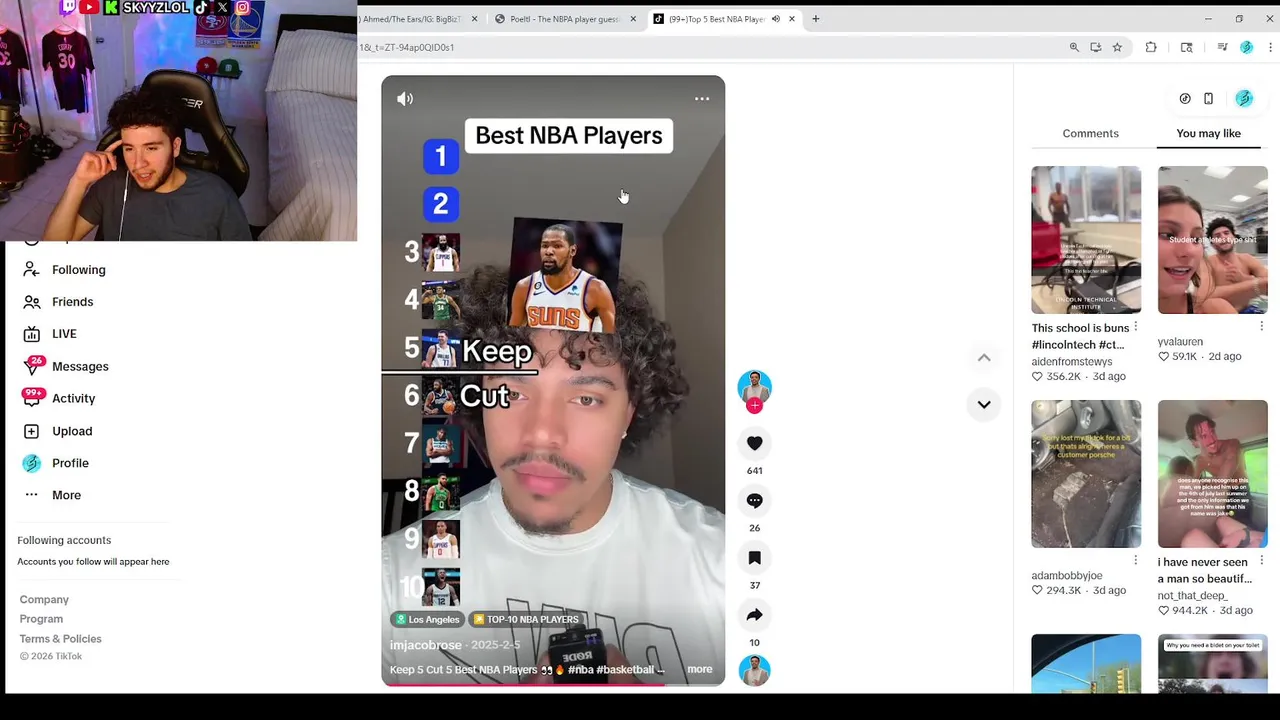Open LIVE in the sidebar
This screenshot has width=1280, height=720.
click(x=64, y=334)
